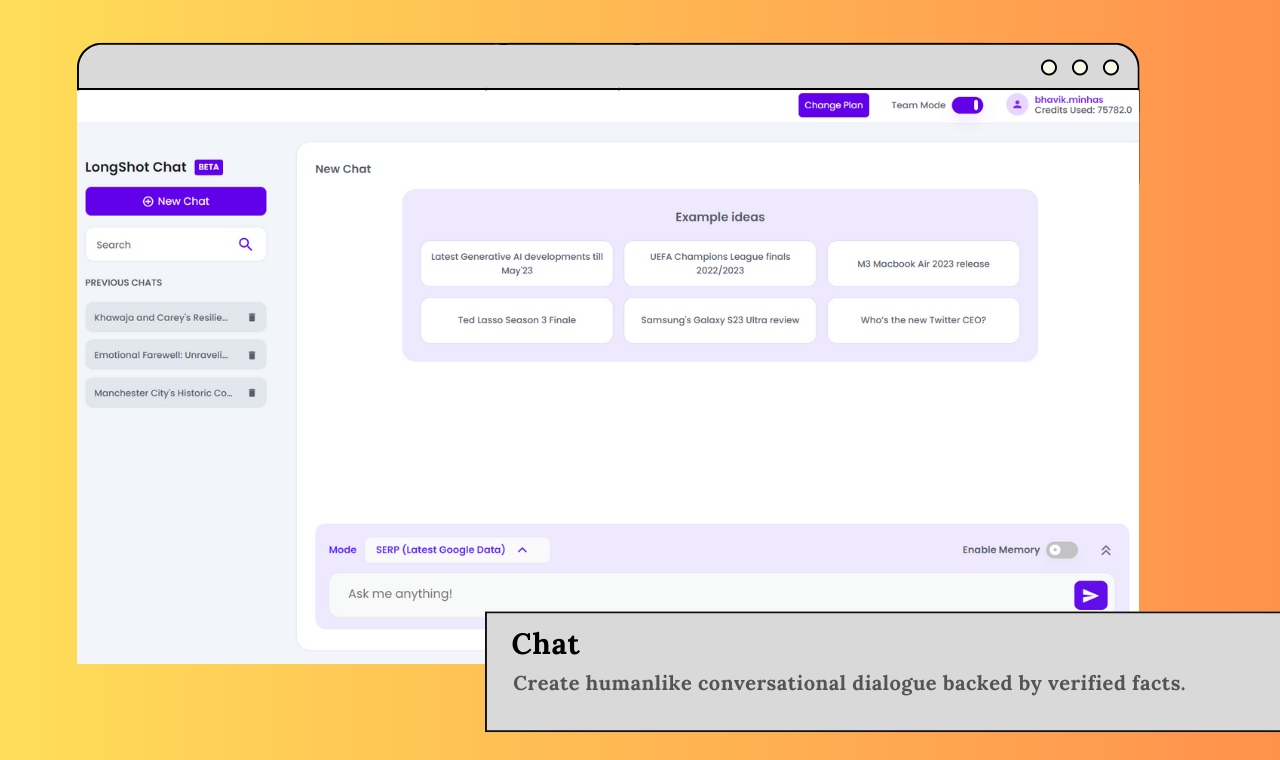Click the magnifying glass search icon
The image size is (1280, 760).
(246, 244)
